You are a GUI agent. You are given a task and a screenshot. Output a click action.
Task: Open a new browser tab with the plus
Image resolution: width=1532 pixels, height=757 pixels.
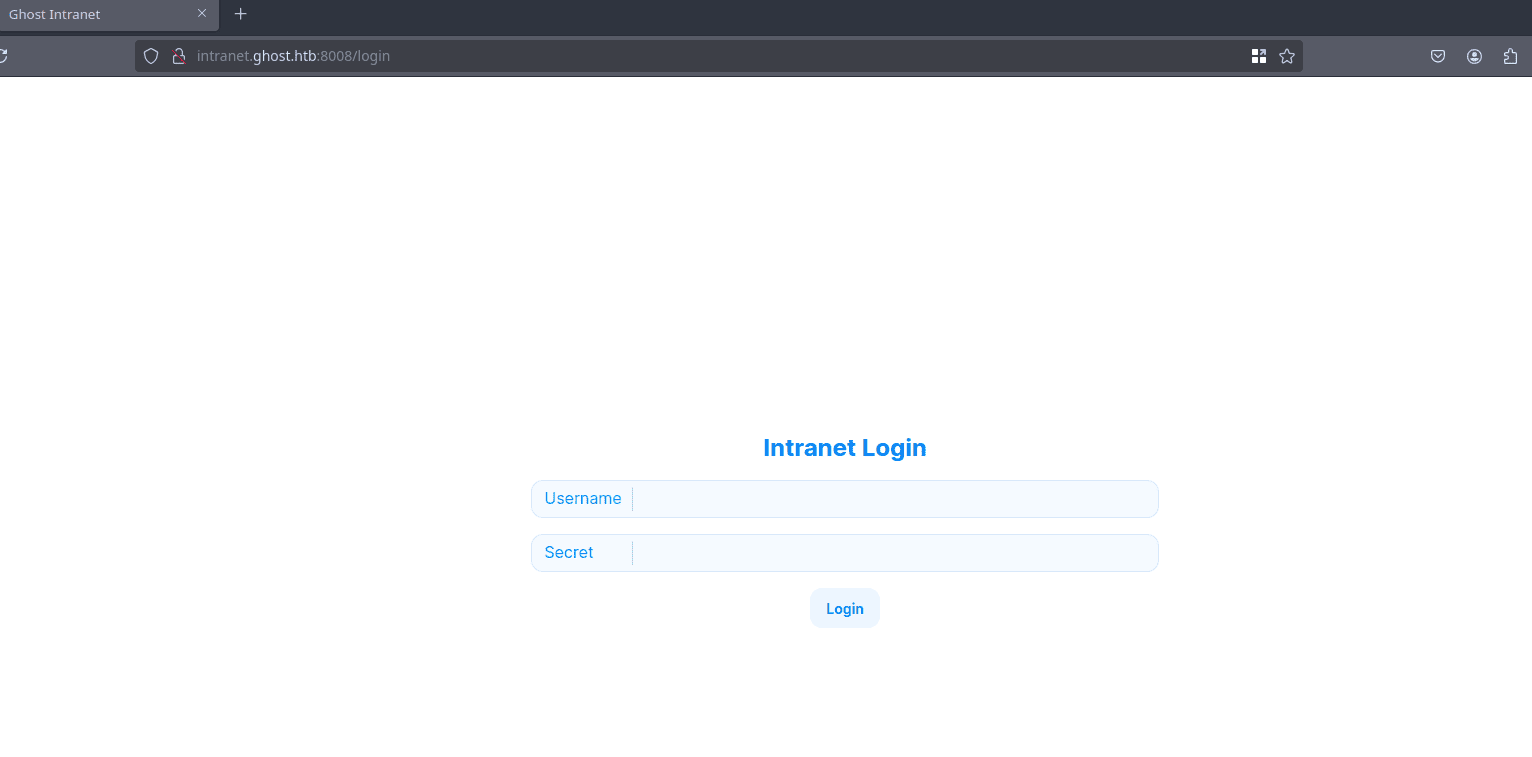(240, 14)
